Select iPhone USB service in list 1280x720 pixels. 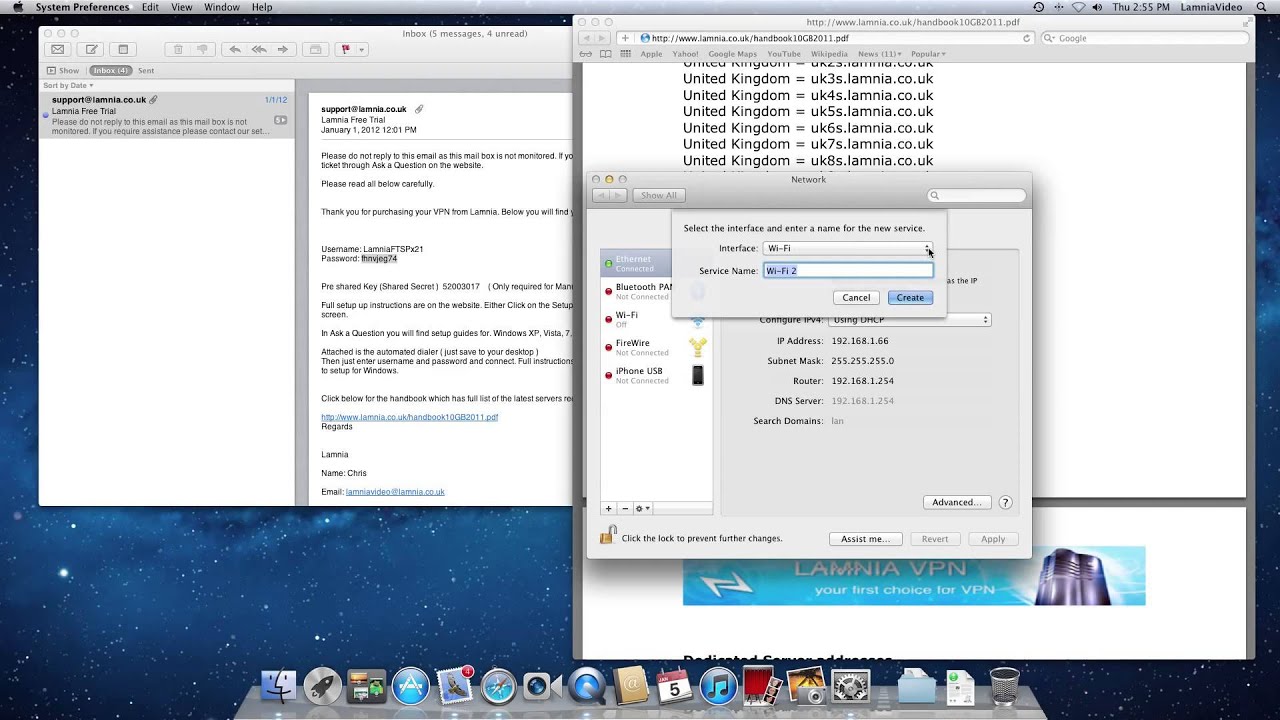click(656, 375)
